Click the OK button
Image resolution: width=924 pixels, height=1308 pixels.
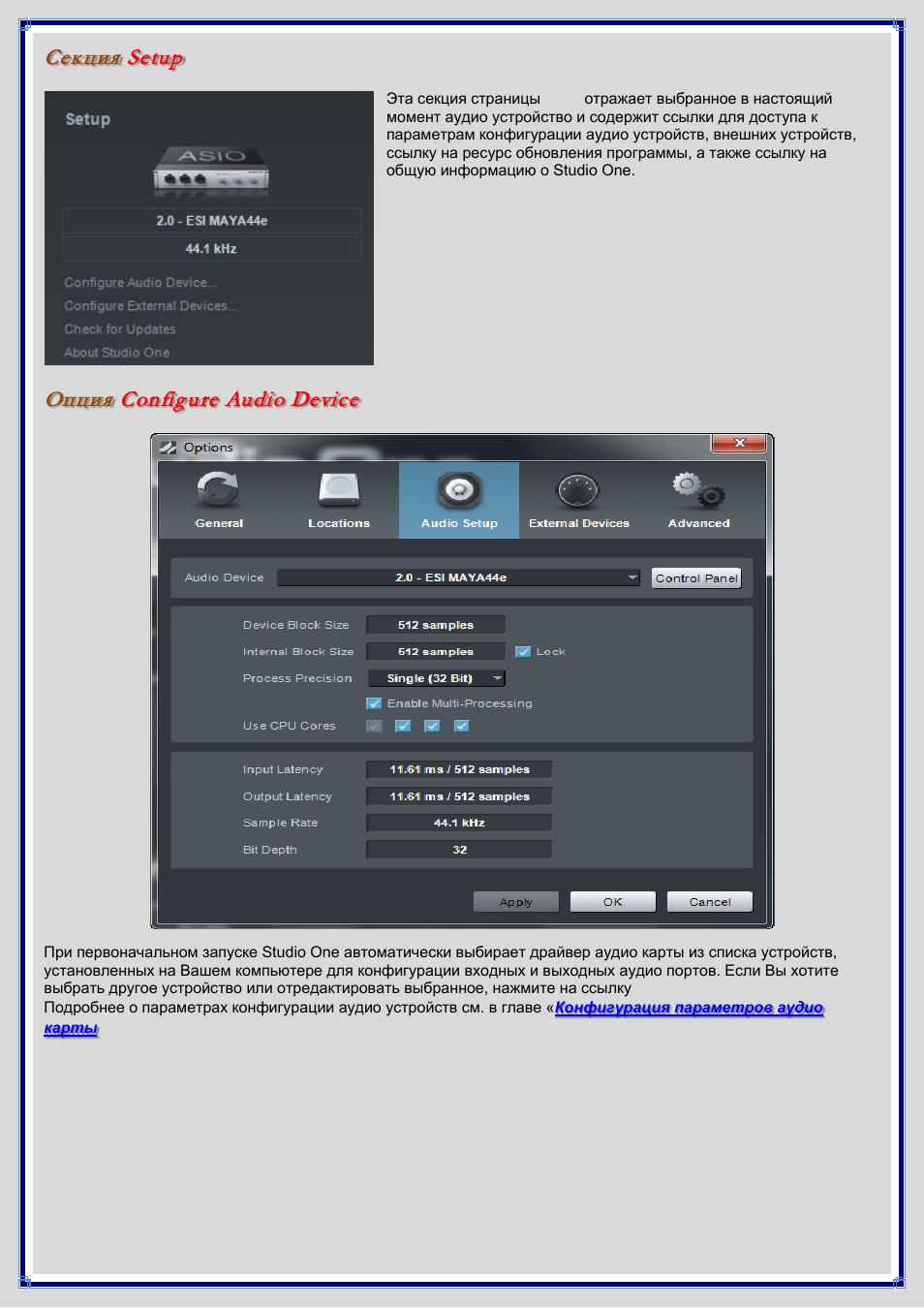point(613,902)
